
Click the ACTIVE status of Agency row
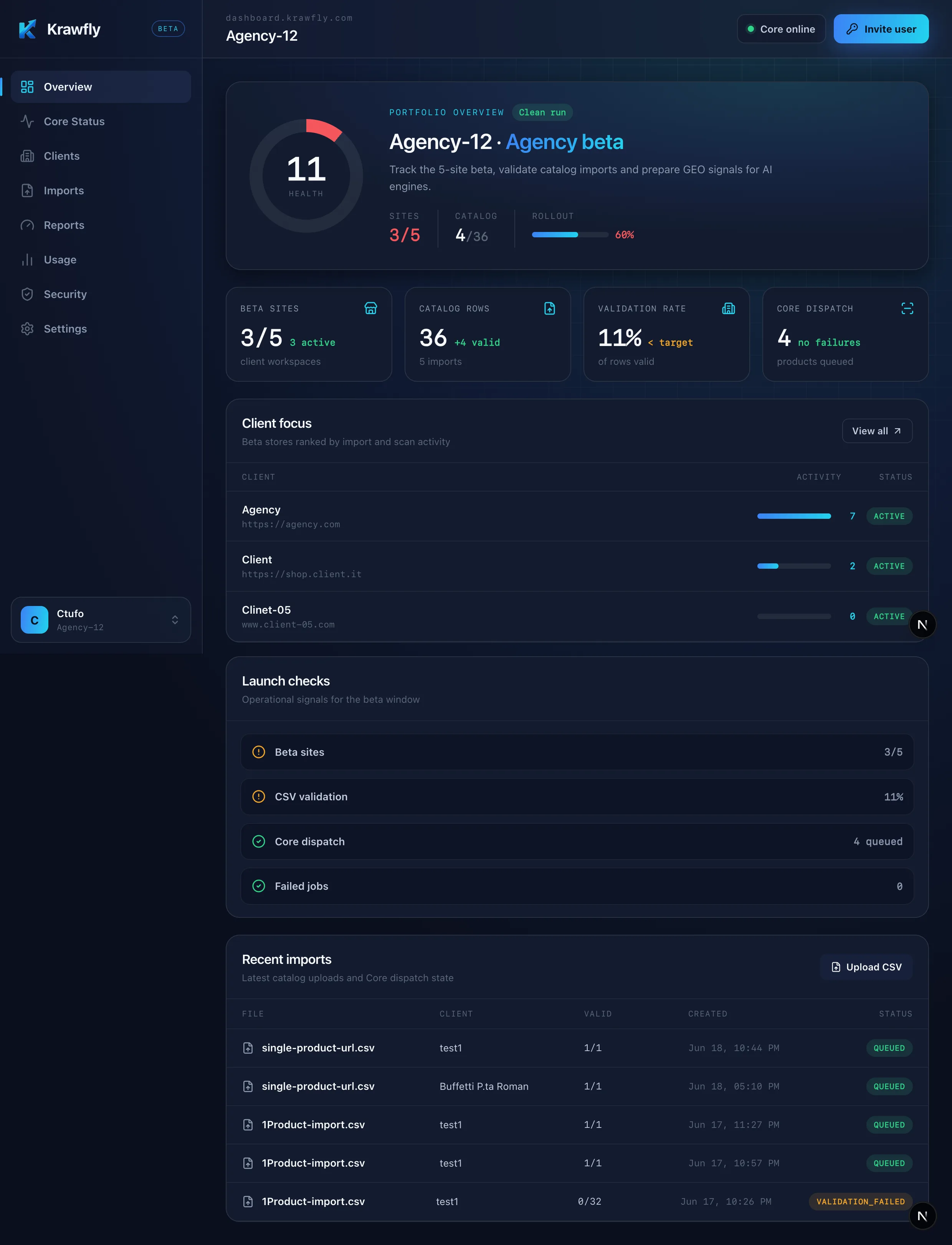click(x=889, y=516)
